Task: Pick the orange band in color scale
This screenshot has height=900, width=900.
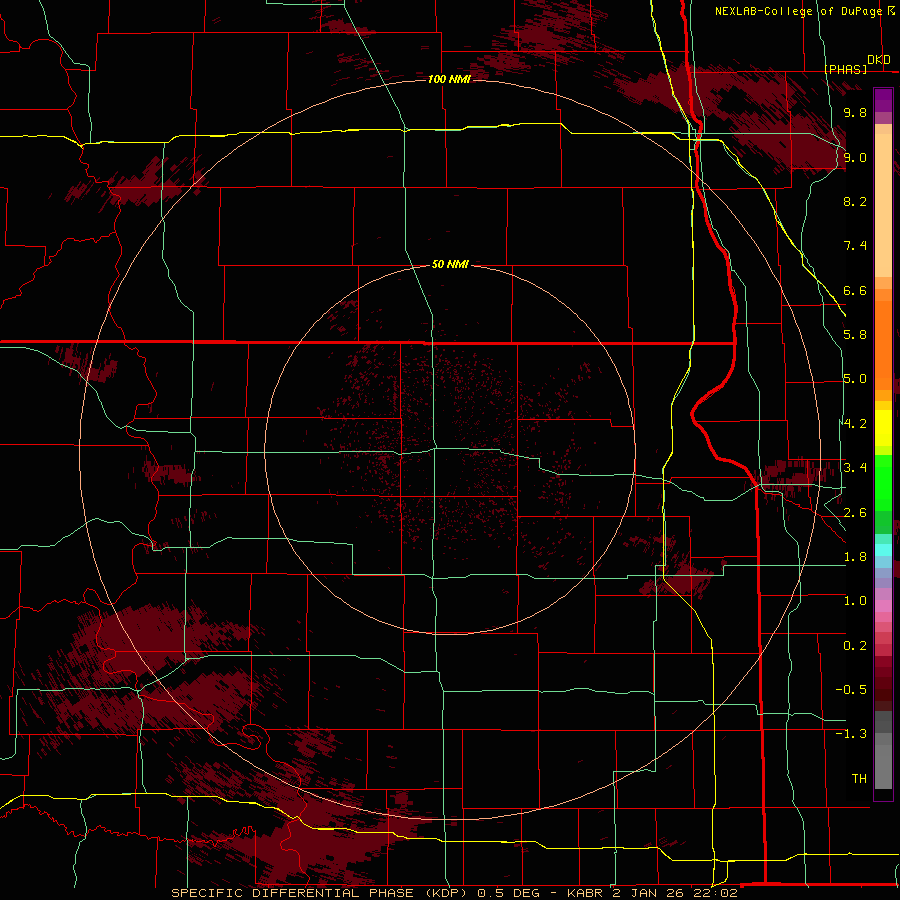Action: click(x=883, y=346)
